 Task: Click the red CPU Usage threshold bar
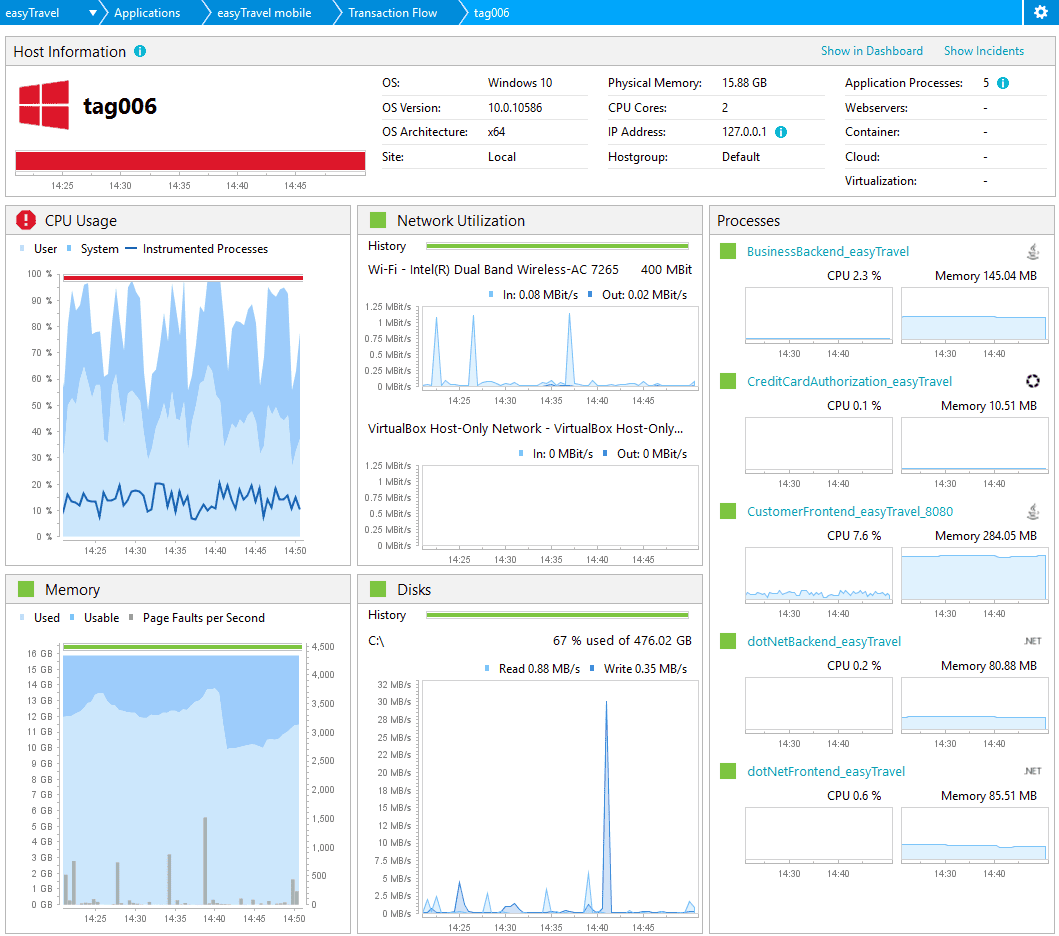[183, 278]
